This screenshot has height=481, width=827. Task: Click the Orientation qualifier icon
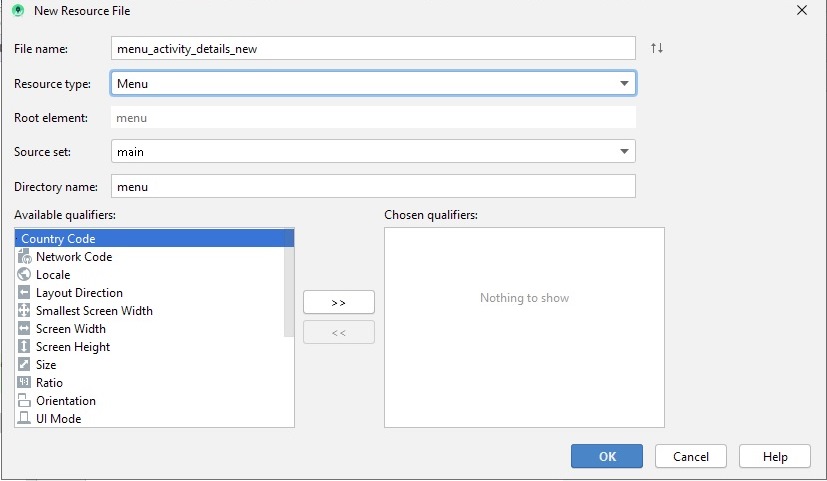(25, 401)
